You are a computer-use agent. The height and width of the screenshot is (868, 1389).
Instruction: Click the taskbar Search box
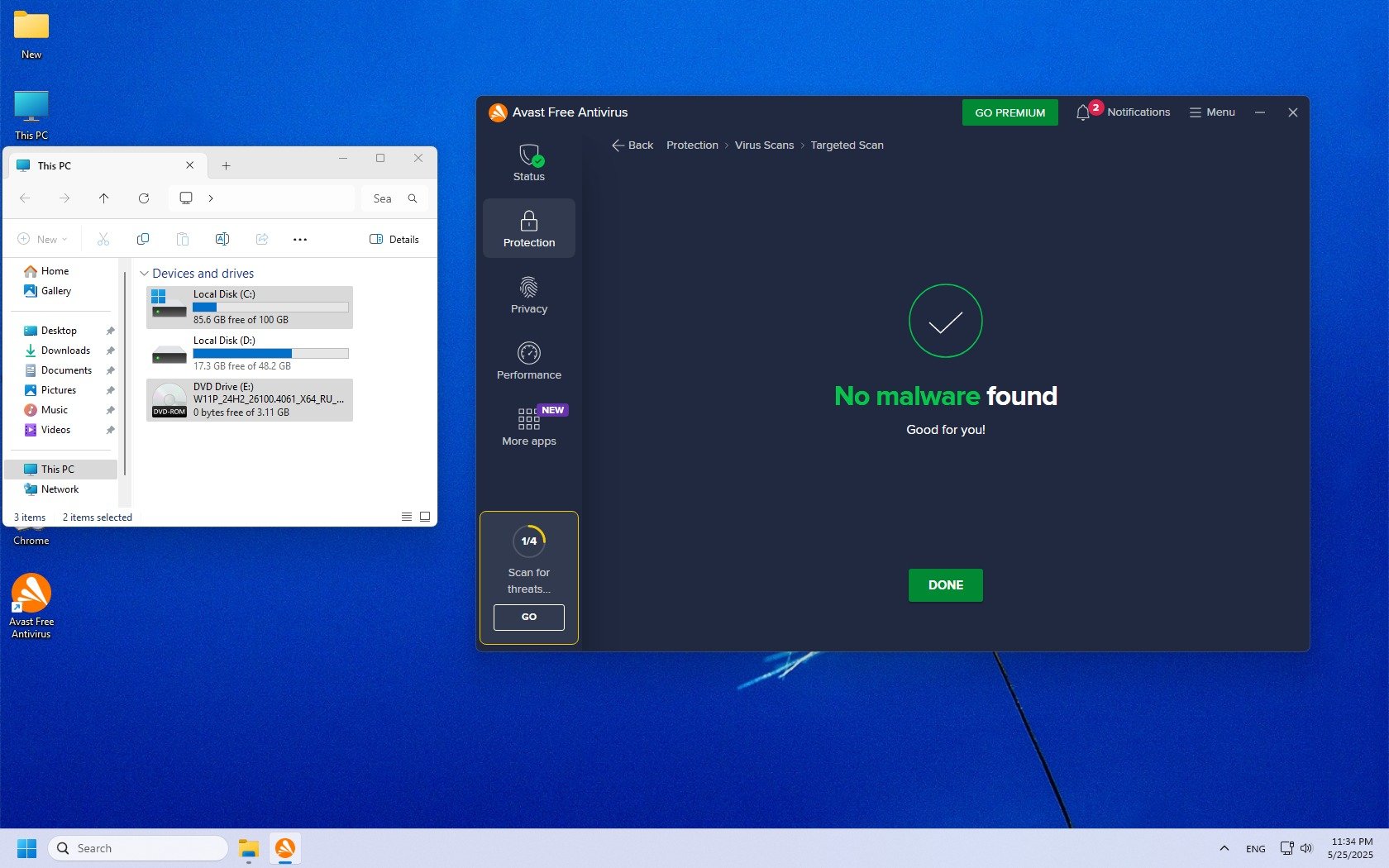[138, 848]
